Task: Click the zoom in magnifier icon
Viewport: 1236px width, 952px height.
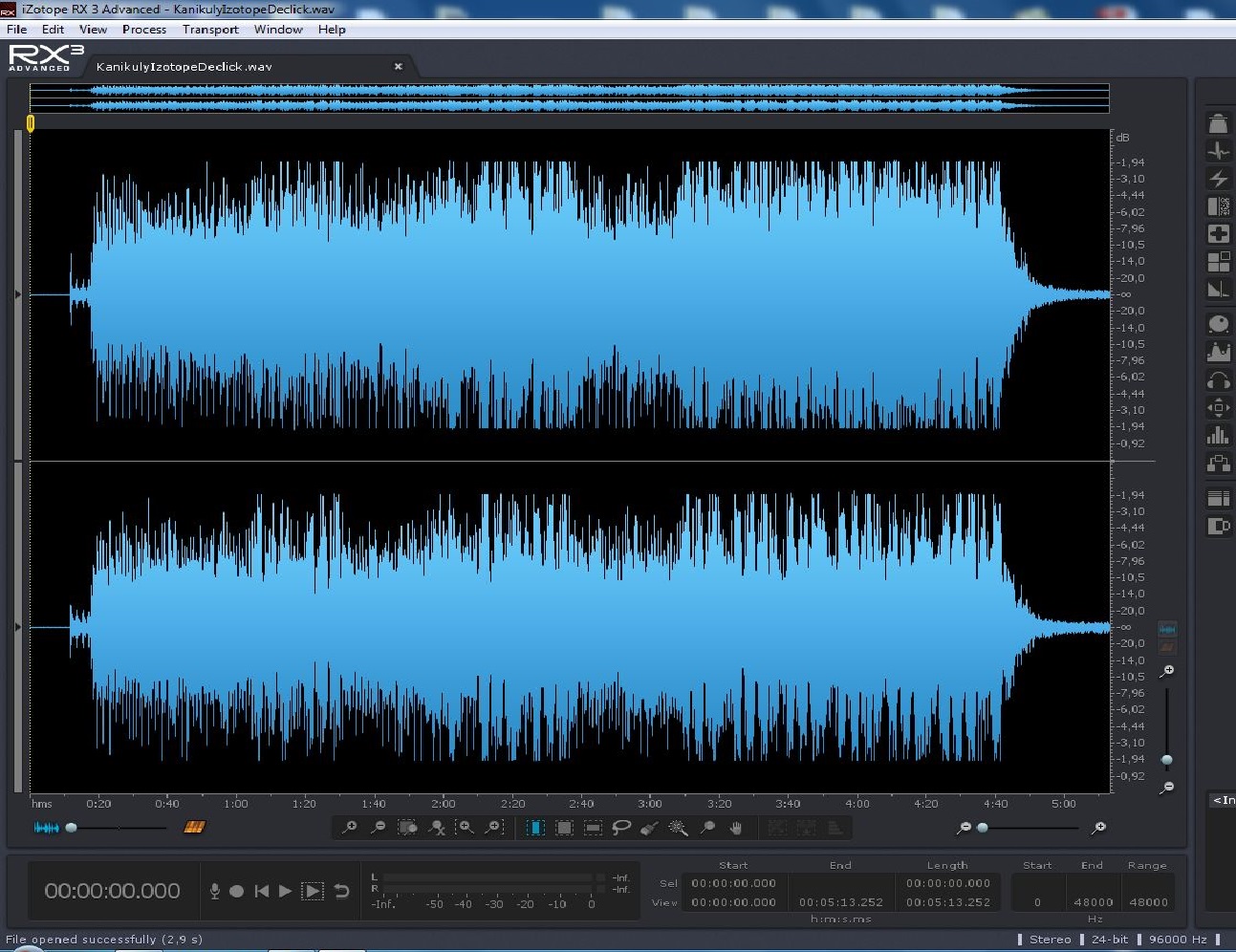Action: click(350, 828)
